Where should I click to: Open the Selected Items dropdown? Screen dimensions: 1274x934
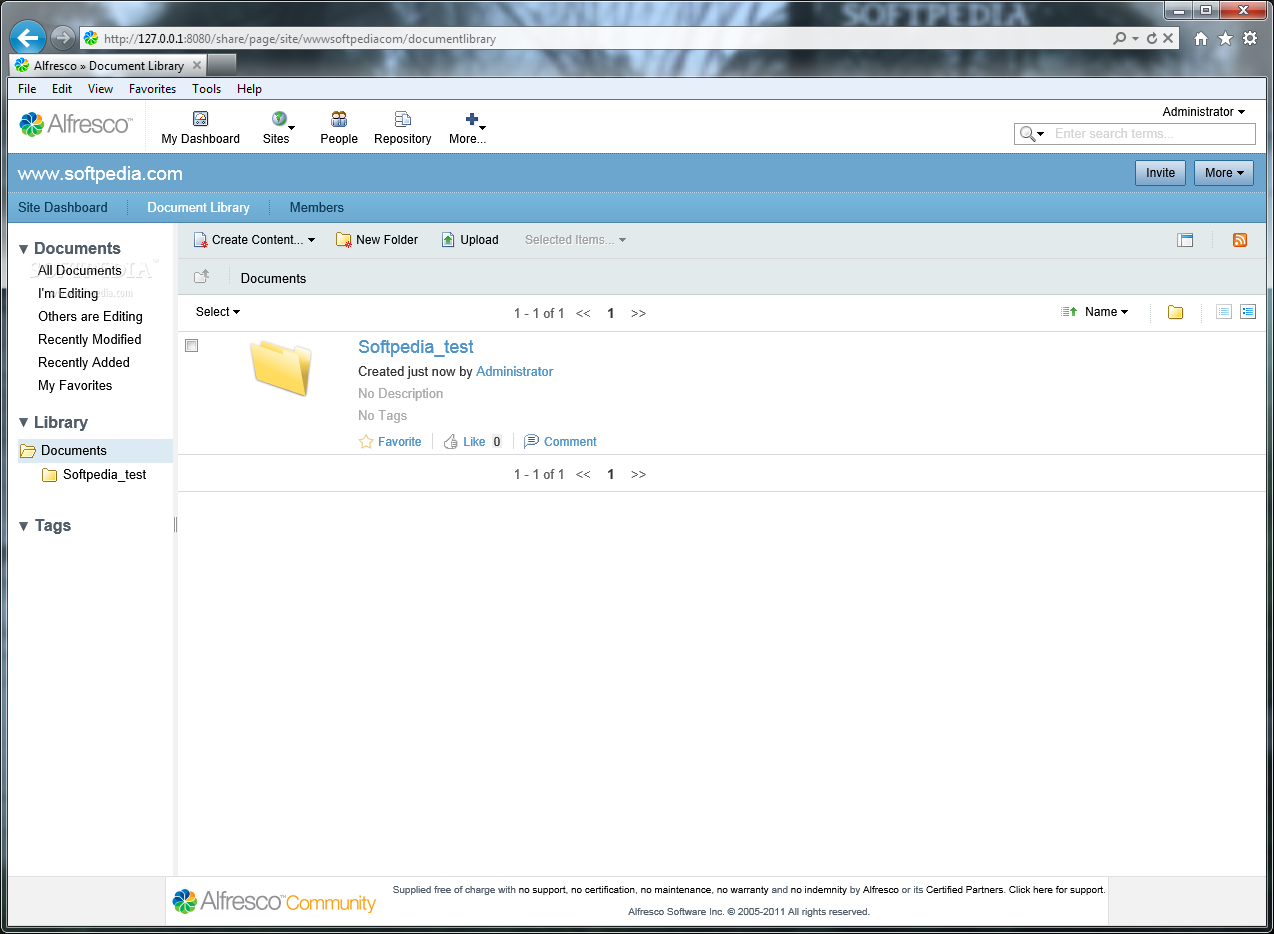(x=575, y=240)
